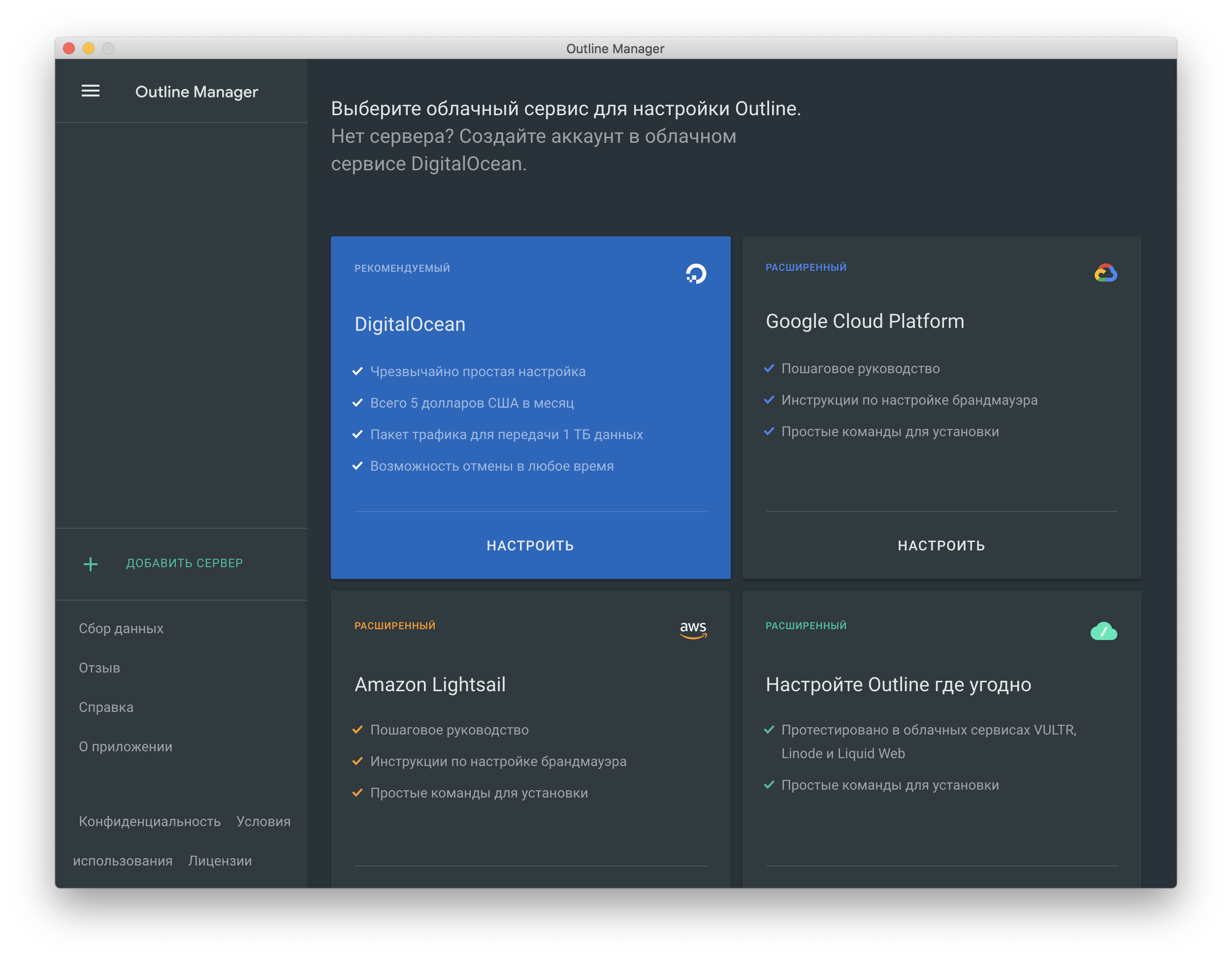Click Простые команды для установки on the anywhere card
The height and width of the screenshot is (961, 1232).
coord(890,786)
